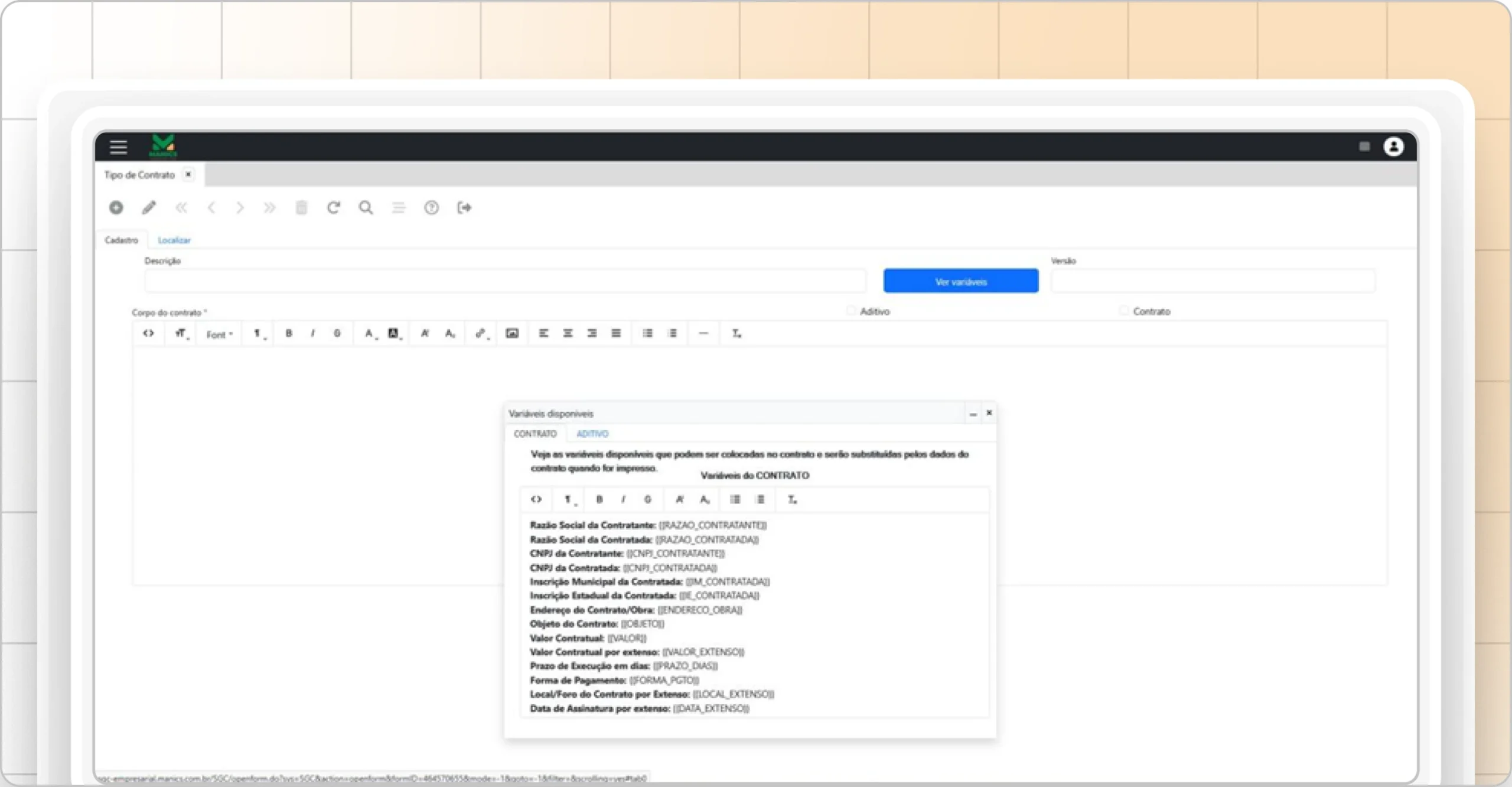
Task: Click the magnifier search icon
Action: pyautogui.click(x=366, y=207)
